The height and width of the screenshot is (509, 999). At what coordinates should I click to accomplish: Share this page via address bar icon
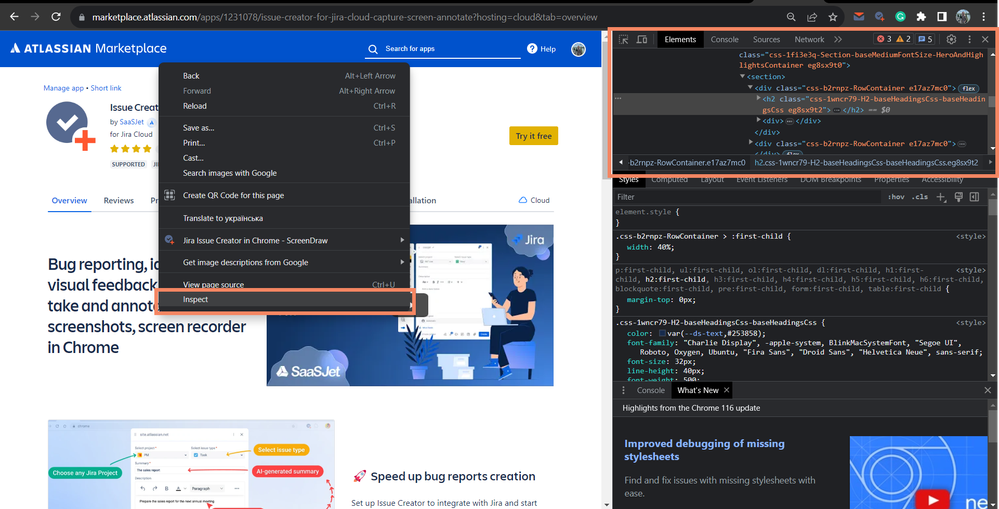coord(812,17)
